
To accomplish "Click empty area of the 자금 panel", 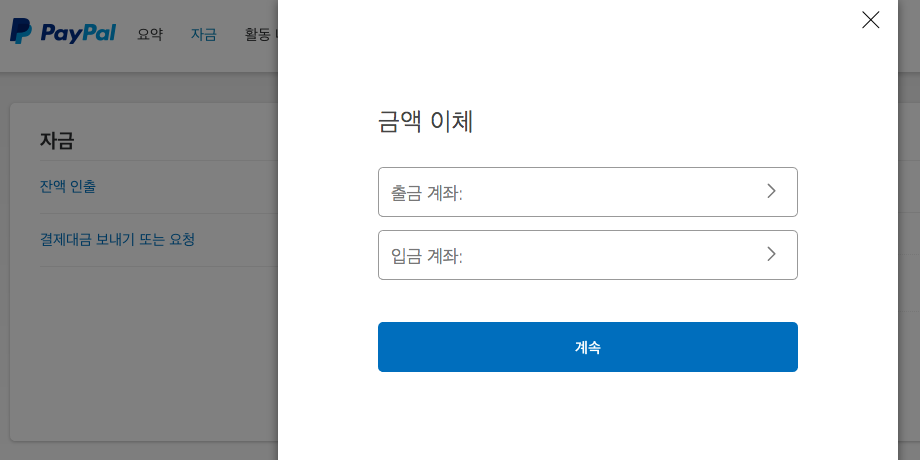I will point(140,350).
